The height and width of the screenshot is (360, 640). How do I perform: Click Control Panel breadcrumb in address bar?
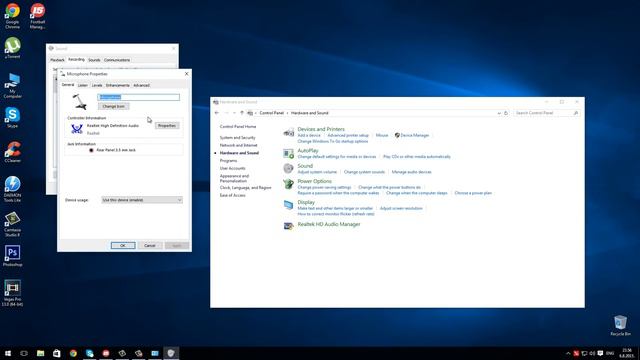(x=271, y=113)
